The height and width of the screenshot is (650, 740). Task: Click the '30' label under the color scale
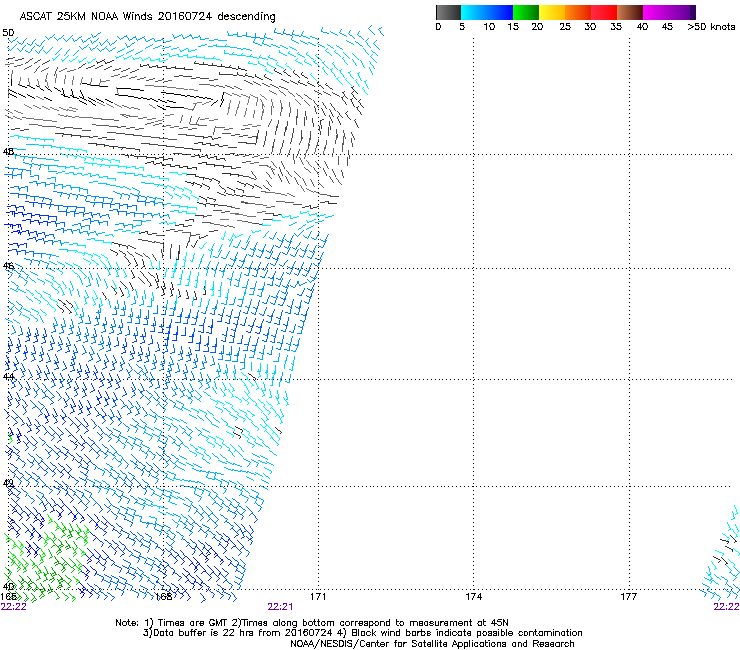pyautogui.click(x=590, y=27)
